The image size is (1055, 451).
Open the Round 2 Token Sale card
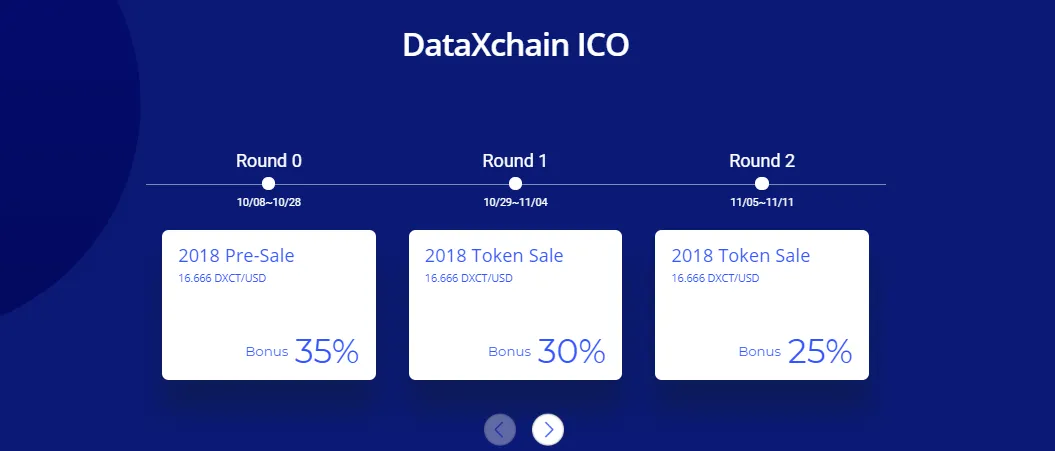pyautogui.click(x=762, y=305)
